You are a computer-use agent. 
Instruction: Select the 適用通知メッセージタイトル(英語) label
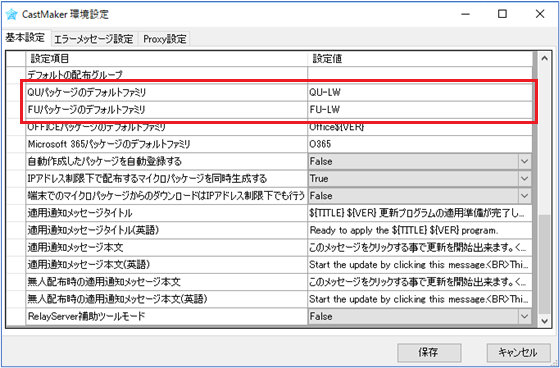point(93,230)
